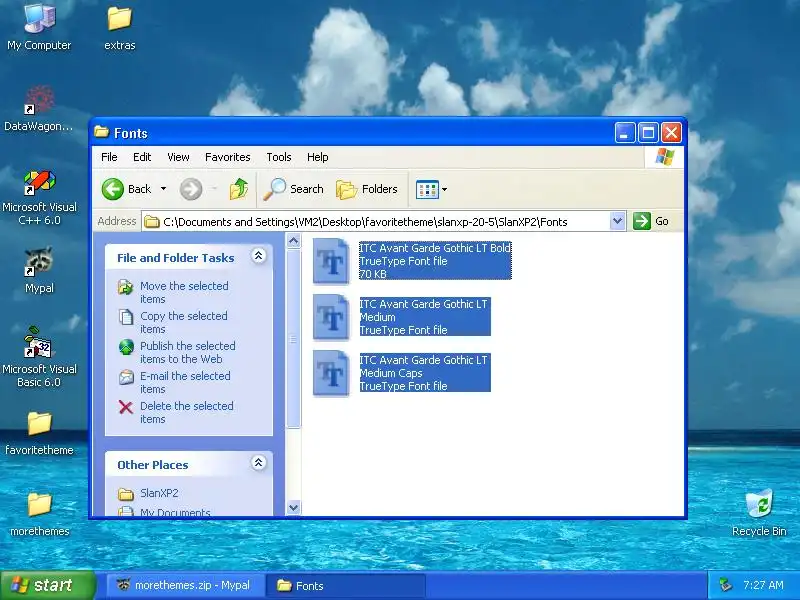
Task: Click ITC Avant Garde Gothic LT Bold file name
Action: [435, 248]
